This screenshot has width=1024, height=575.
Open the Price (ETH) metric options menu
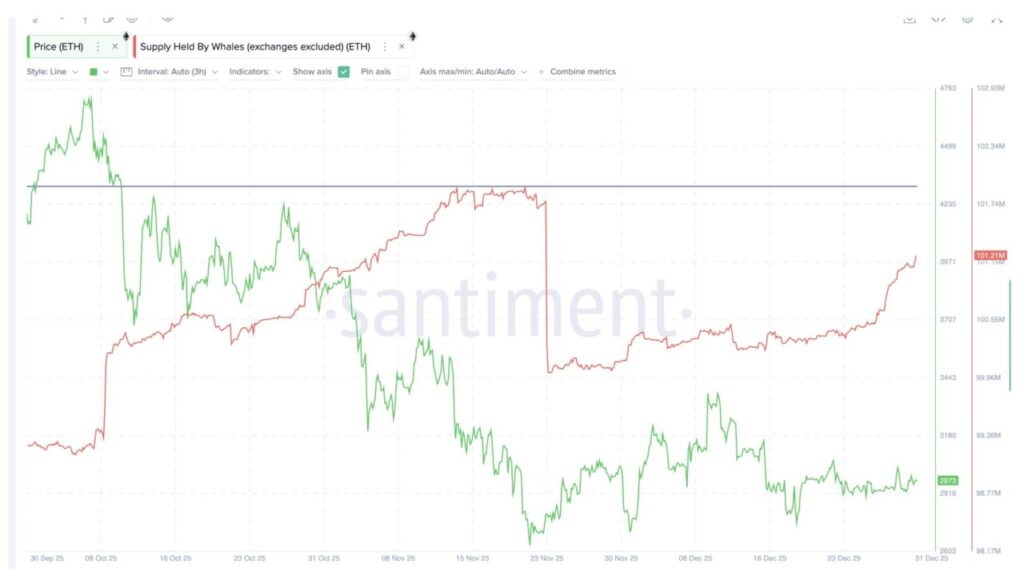click(97, 47)
